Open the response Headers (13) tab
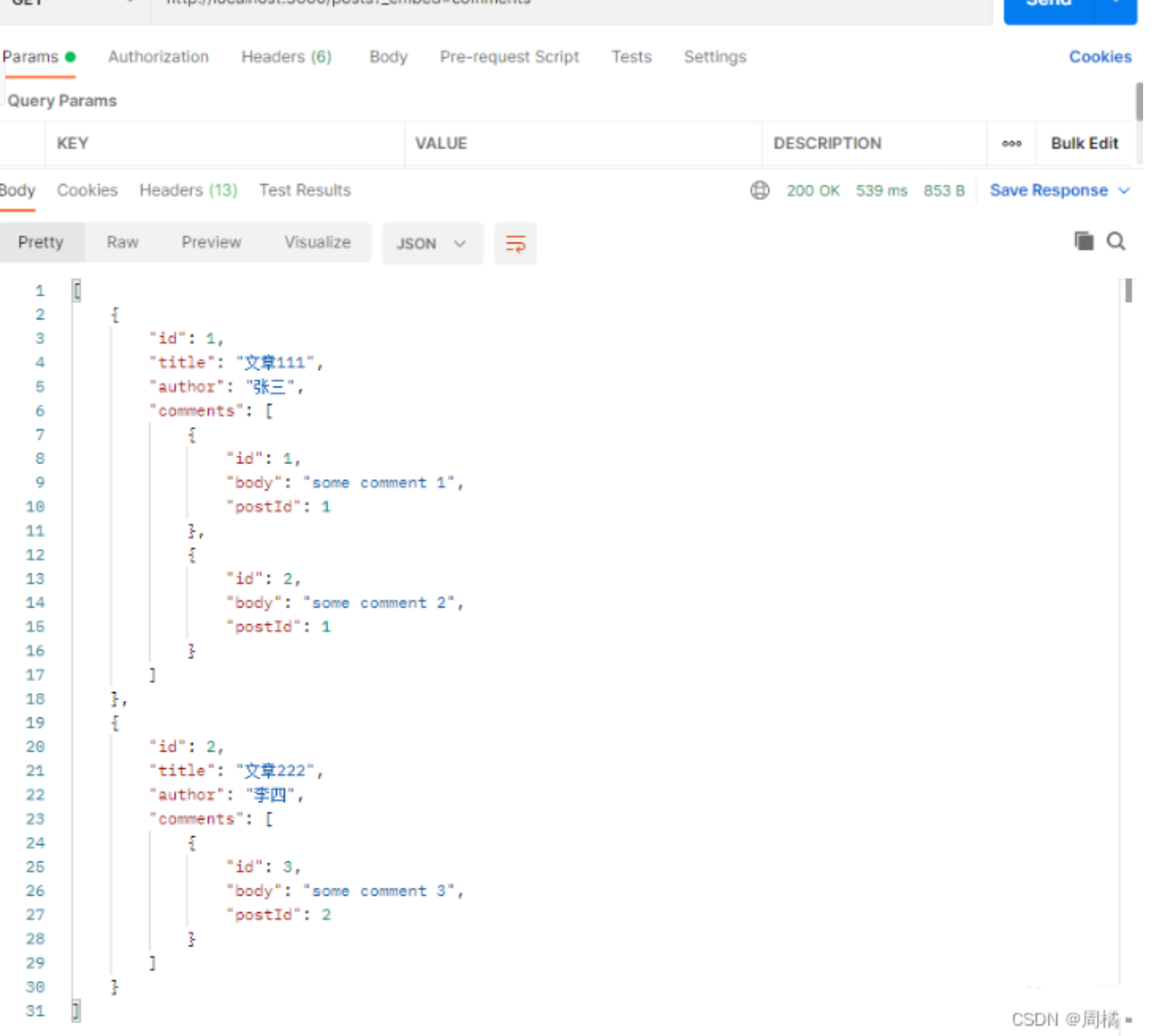Screen dimensions: 1154x1036 (188, 190)
